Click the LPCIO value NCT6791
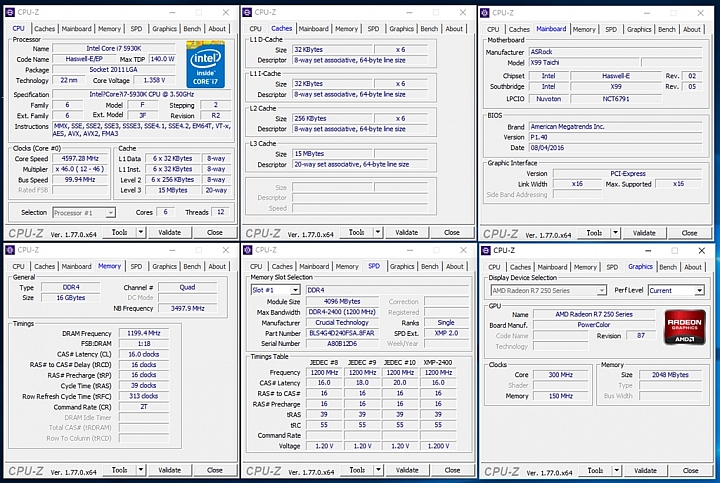This screenshot has width=720, height=483. pyautogui.click(x=616, y=99)
